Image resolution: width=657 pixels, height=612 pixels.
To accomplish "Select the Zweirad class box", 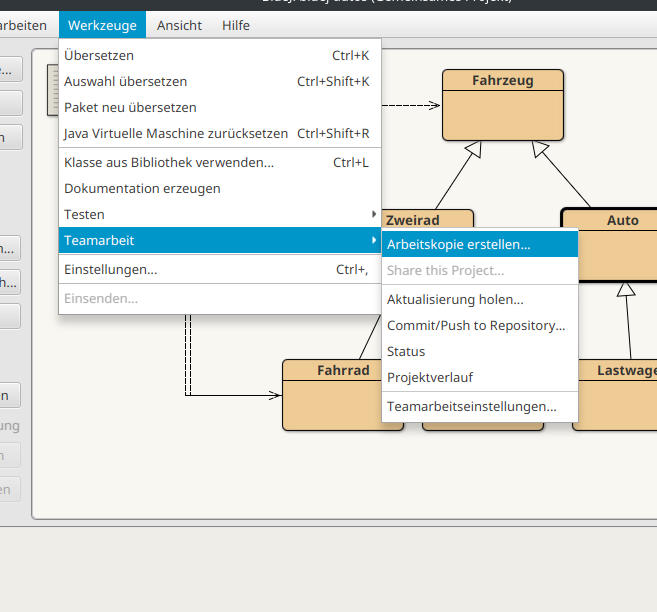I will click(x=427, y=219).
